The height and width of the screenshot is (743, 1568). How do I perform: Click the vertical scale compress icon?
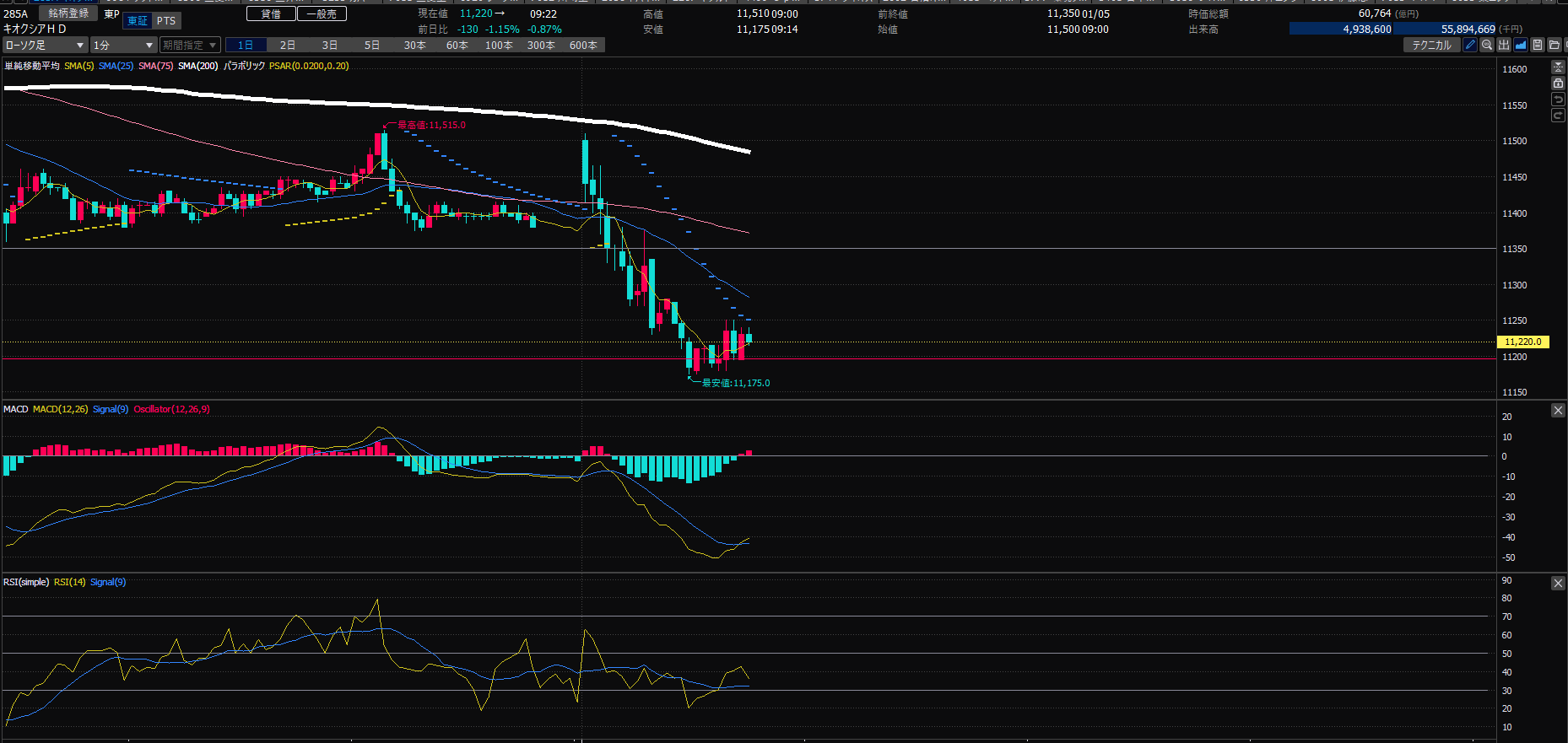pyautogui.click(x=1558, y=67)
